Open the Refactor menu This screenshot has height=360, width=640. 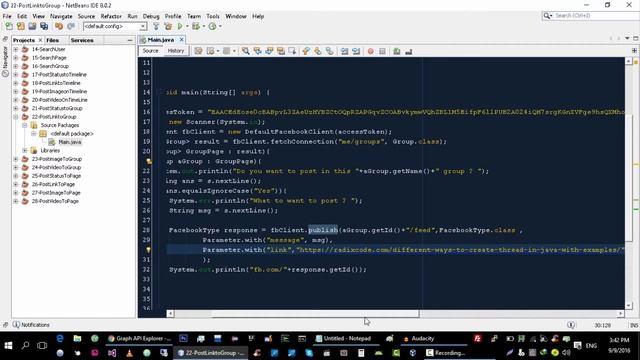(x=111, y=16)
